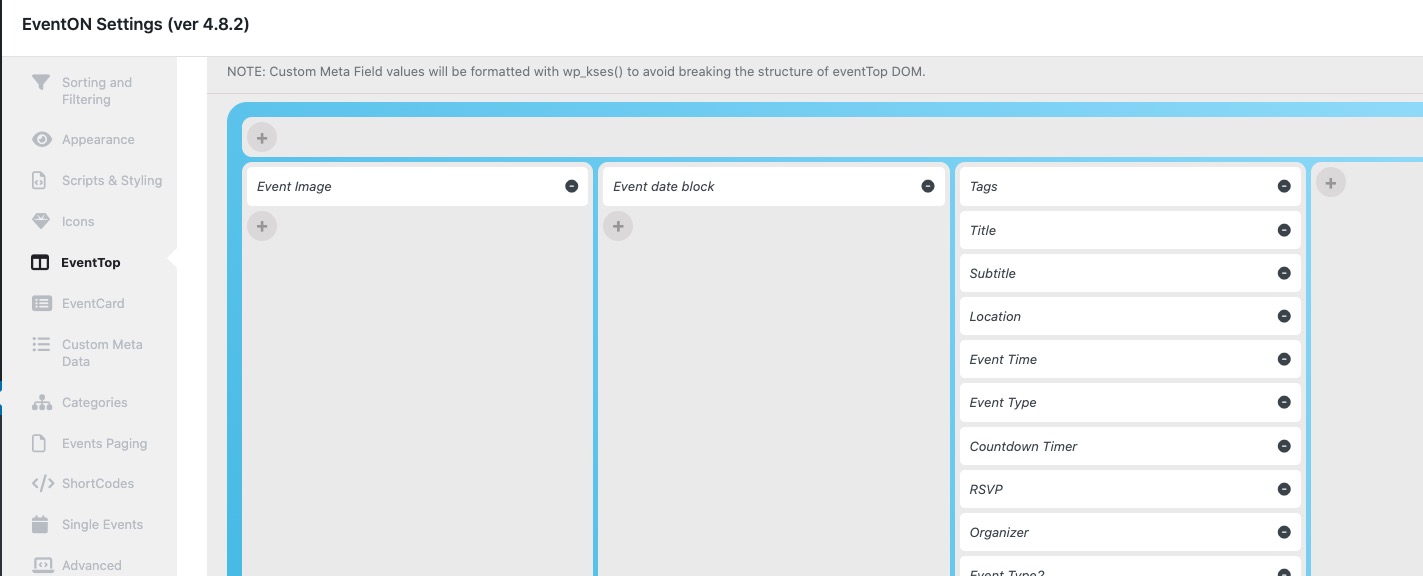Click the Sorting and Filtering funnel icon
This screenshot has height=576, width=1423.
click(x=41, y=82)
